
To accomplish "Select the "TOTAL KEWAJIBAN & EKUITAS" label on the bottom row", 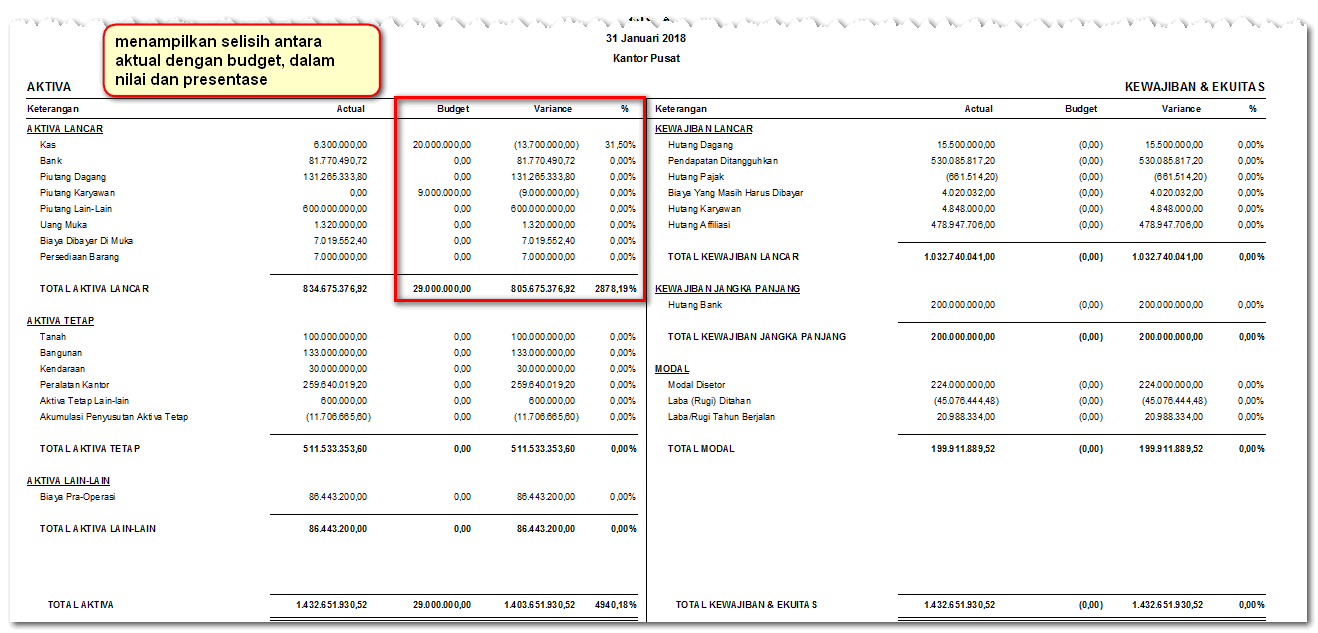I will 747,605.
